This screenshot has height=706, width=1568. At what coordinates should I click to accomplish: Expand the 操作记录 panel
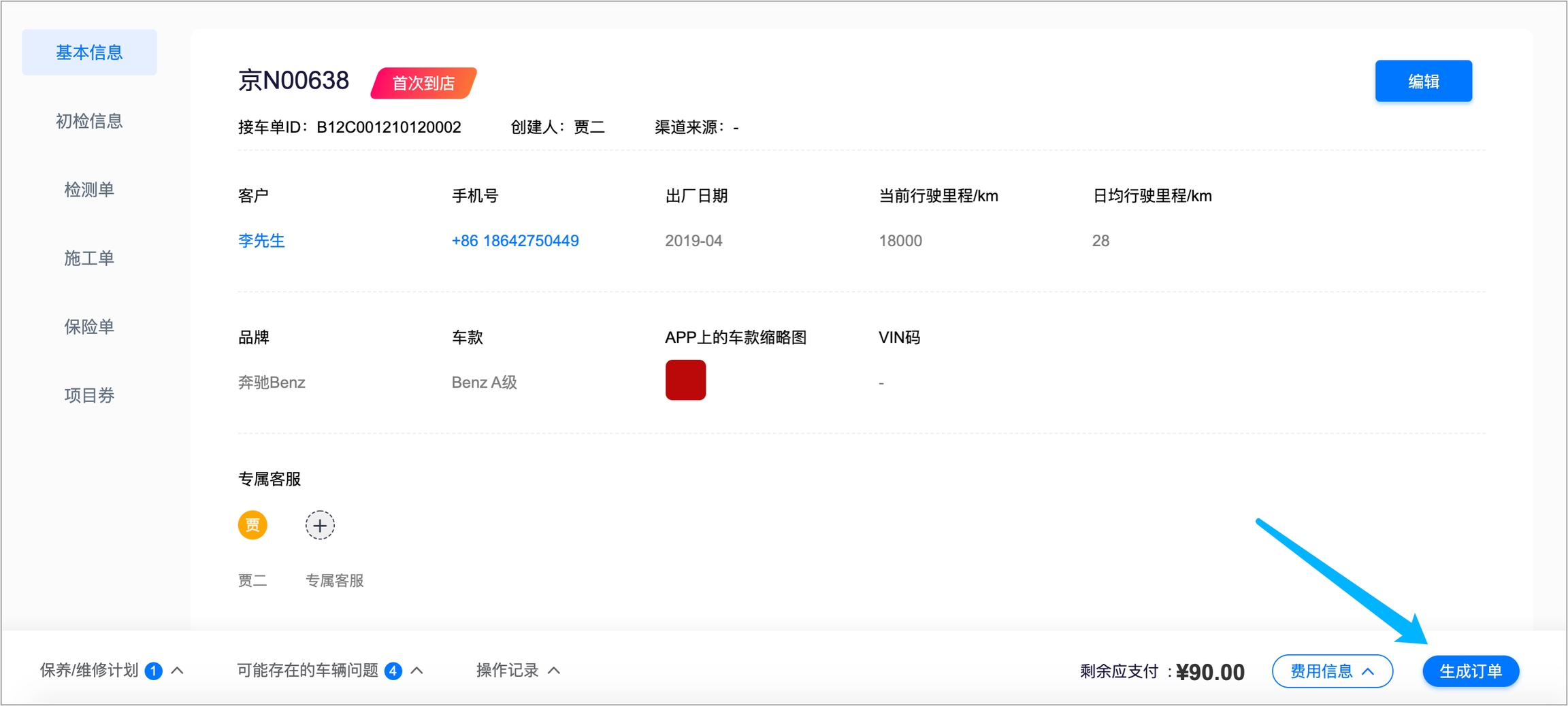(518, 671)
